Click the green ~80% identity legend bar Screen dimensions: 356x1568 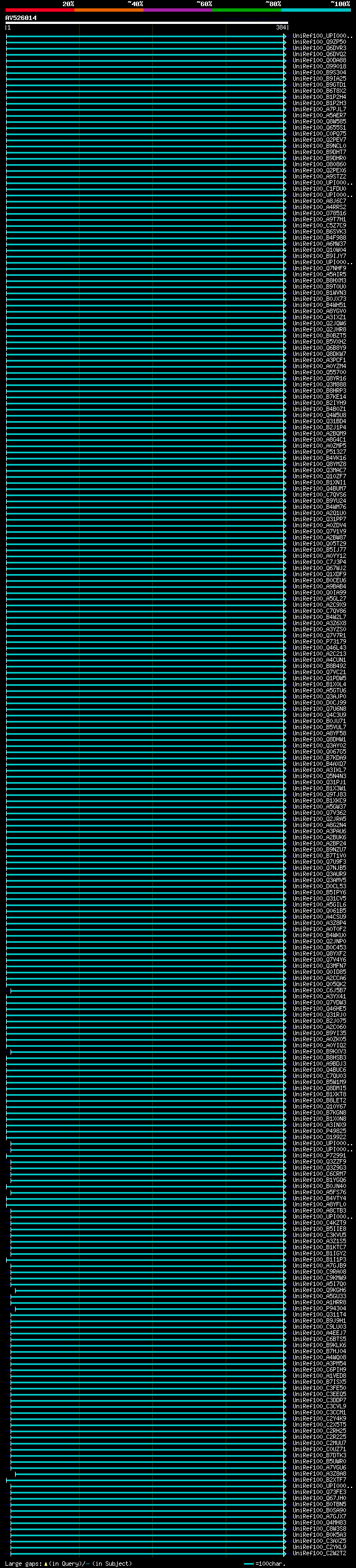coord(247,11)
